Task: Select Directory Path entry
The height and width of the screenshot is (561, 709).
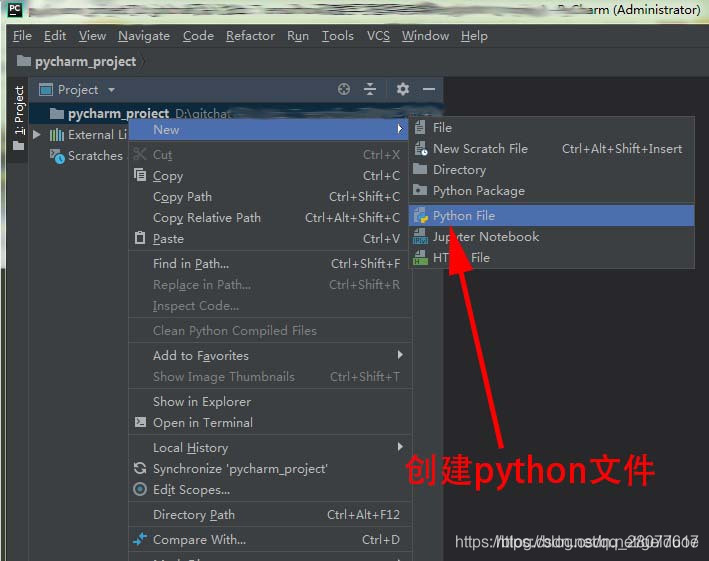Action: point(270,514)
